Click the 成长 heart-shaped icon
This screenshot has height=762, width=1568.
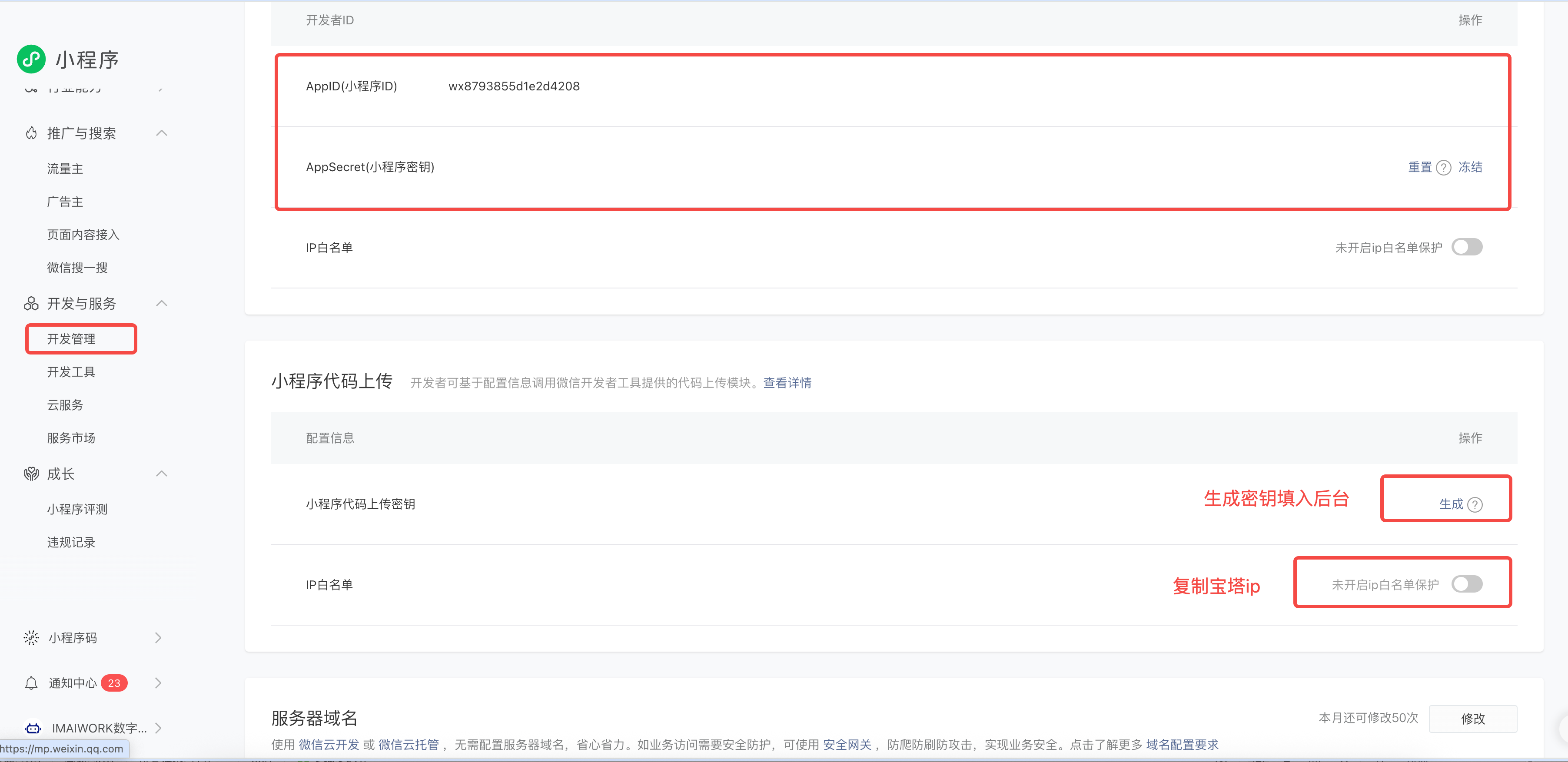[31, 474]
